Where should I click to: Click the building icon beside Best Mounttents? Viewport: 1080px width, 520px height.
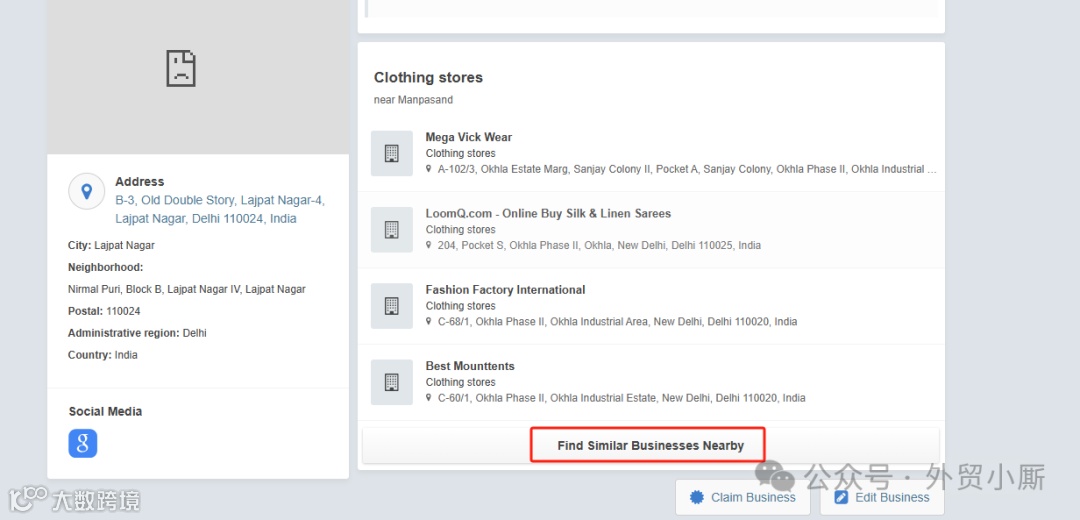pyautogui.click(x=391, y=382)
